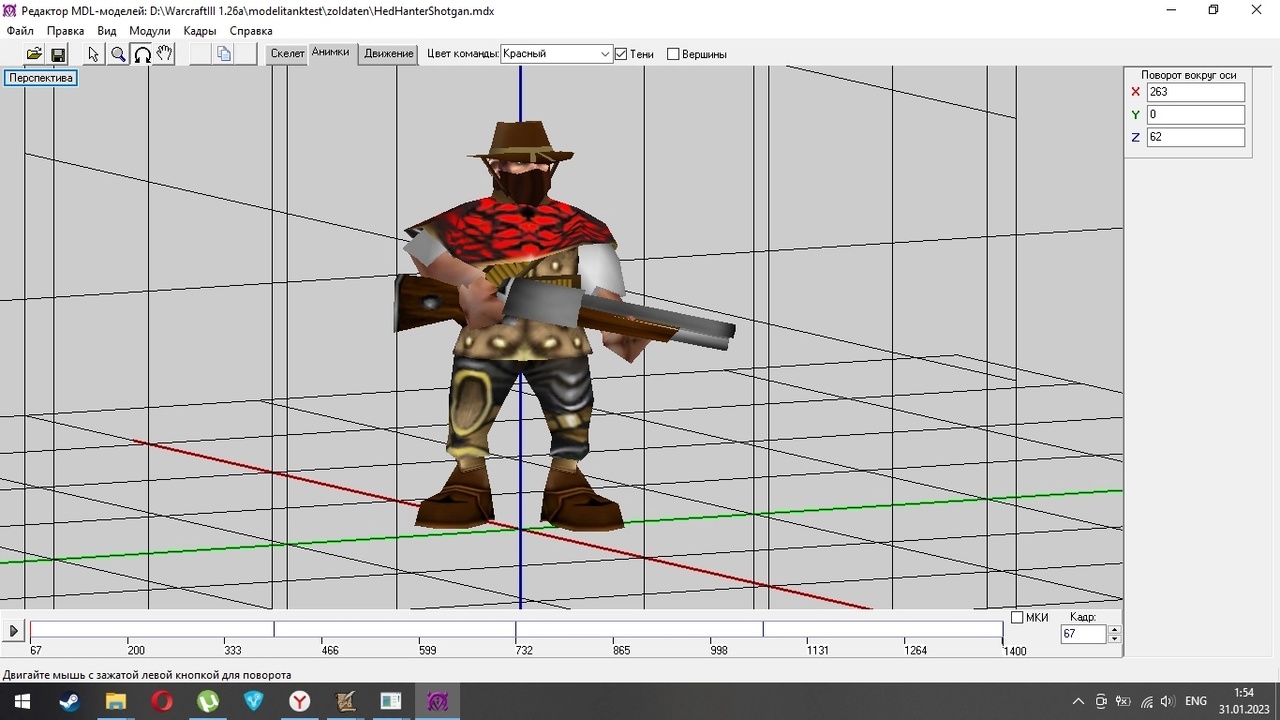Screen dimensions: 1280x720
Task: Select the rotate view tool
Action: pyautogui.click(x=142, y=54)
